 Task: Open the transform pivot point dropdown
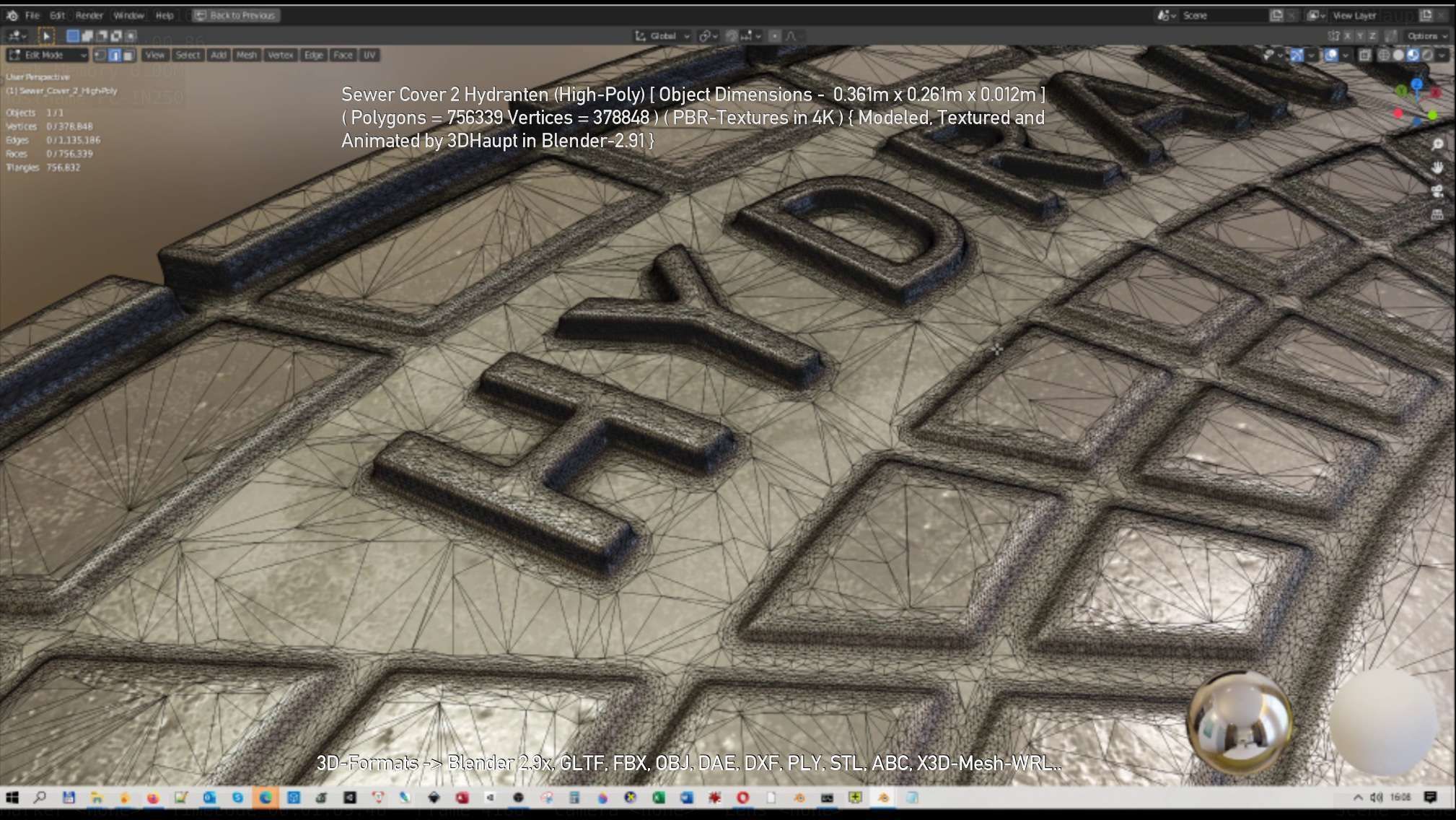click(708, 35)
